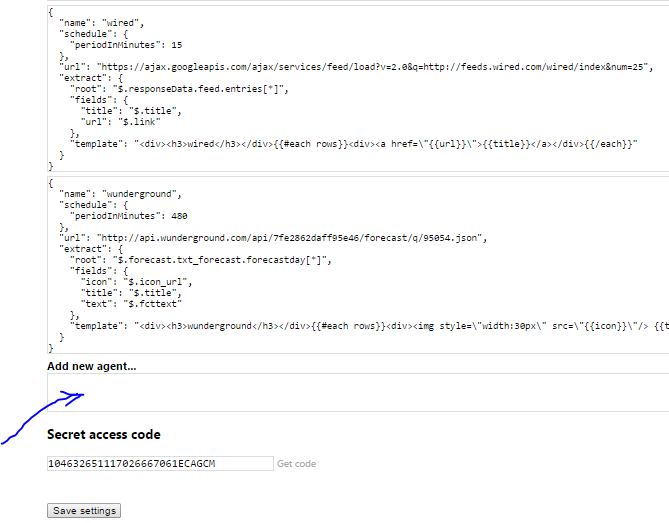The width and height of the screenshot is (669, 523).
Task: Click the wired "title": "$.title" line
Action: coord(131,111)
